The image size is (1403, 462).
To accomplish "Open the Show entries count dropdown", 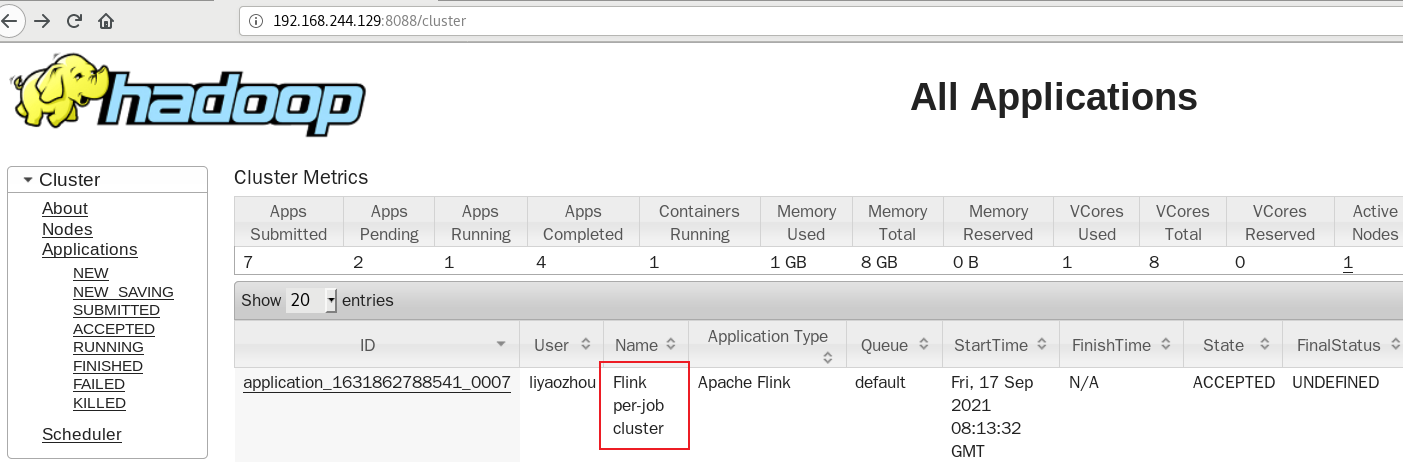I will tap(312, 300).
